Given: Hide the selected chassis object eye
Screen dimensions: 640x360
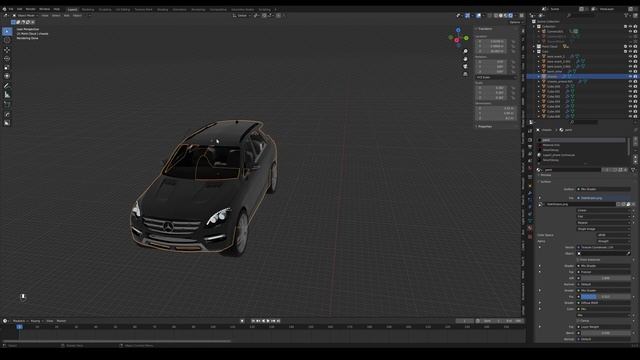Looking at the screenshot, I should point(630,76).
